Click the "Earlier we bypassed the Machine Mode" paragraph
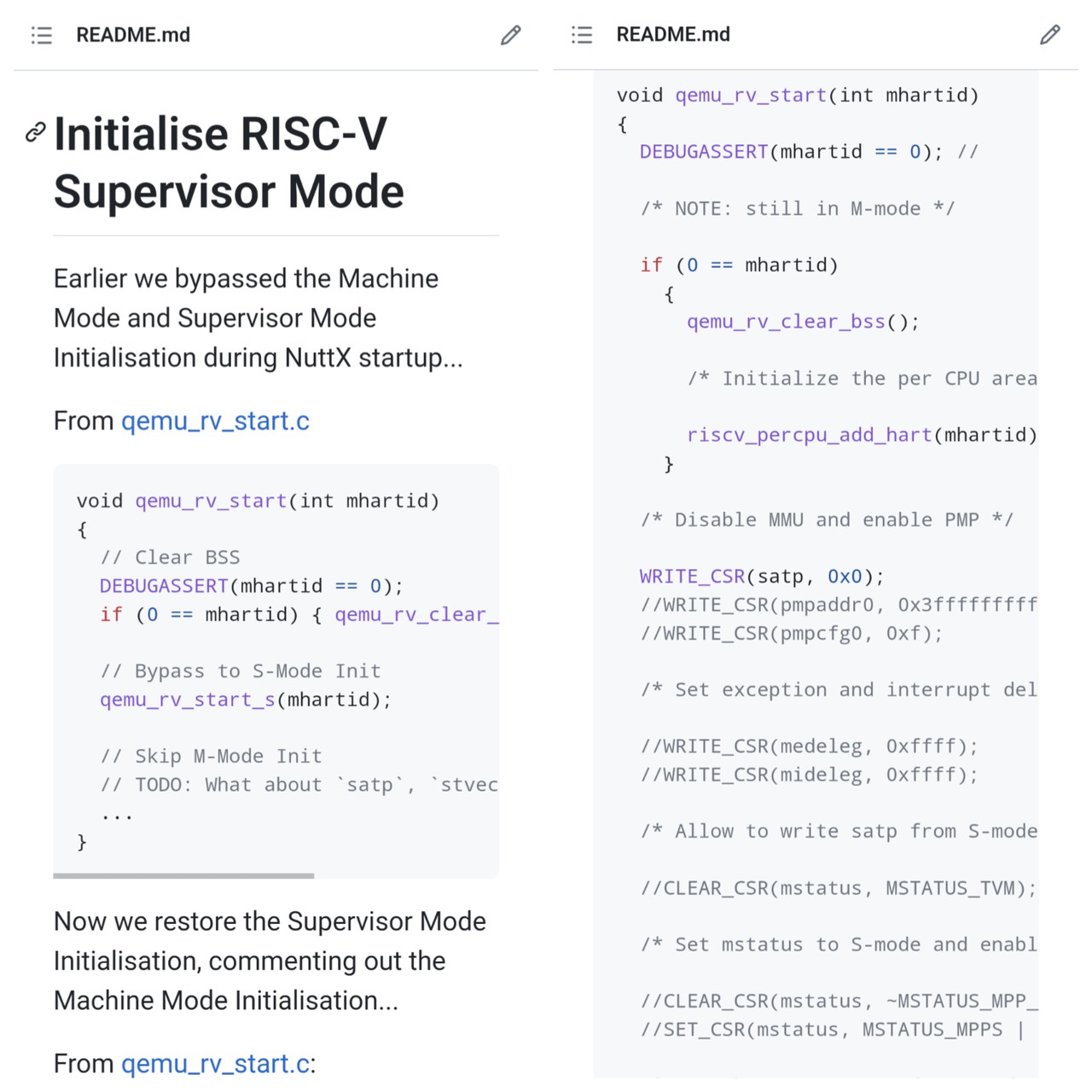Viewport: 1092px width, 1092px height. coord(258,317)
